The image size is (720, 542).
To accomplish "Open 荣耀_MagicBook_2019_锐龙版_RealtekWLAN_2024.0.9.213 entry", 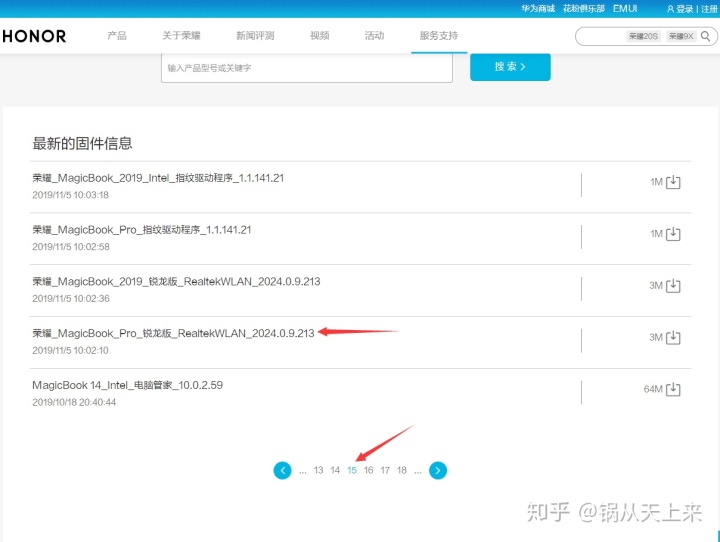I will pos(176,282).
